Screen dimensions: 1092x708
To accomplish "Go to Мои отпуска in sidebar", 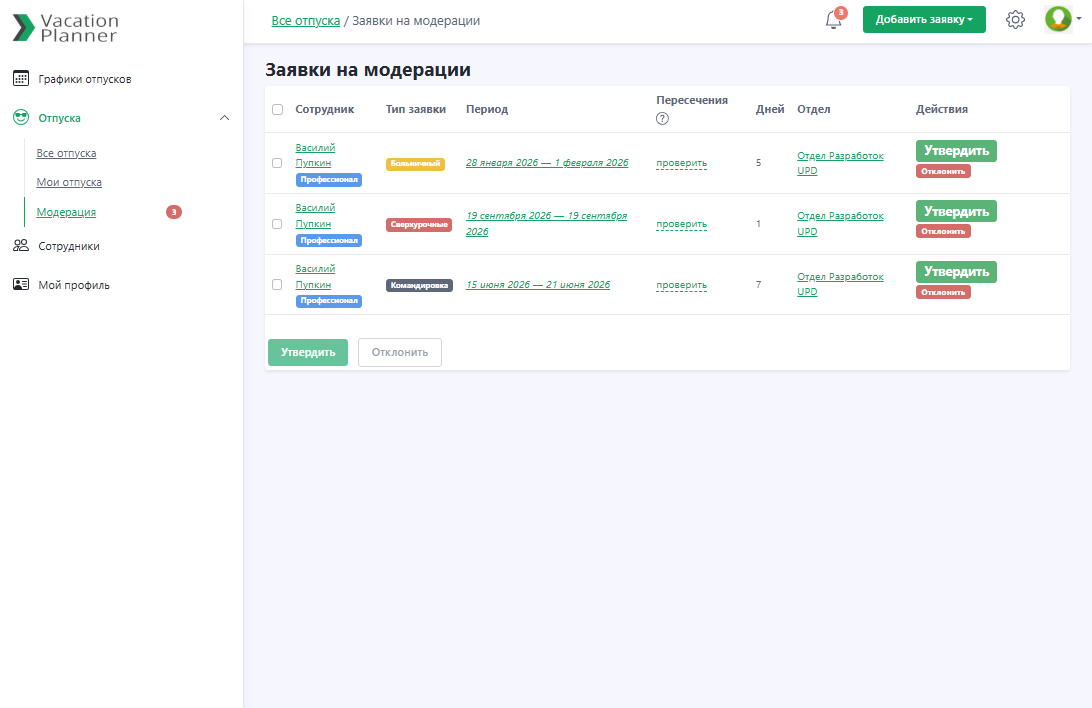I will tap(69, 182).
